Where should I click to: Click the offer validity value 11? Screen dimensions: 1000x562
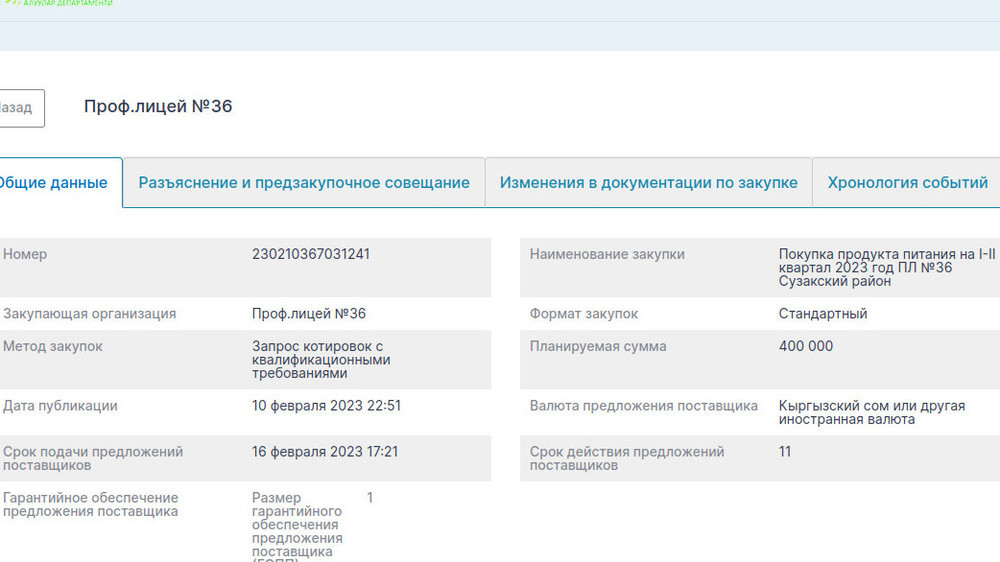tap(785, 452)
